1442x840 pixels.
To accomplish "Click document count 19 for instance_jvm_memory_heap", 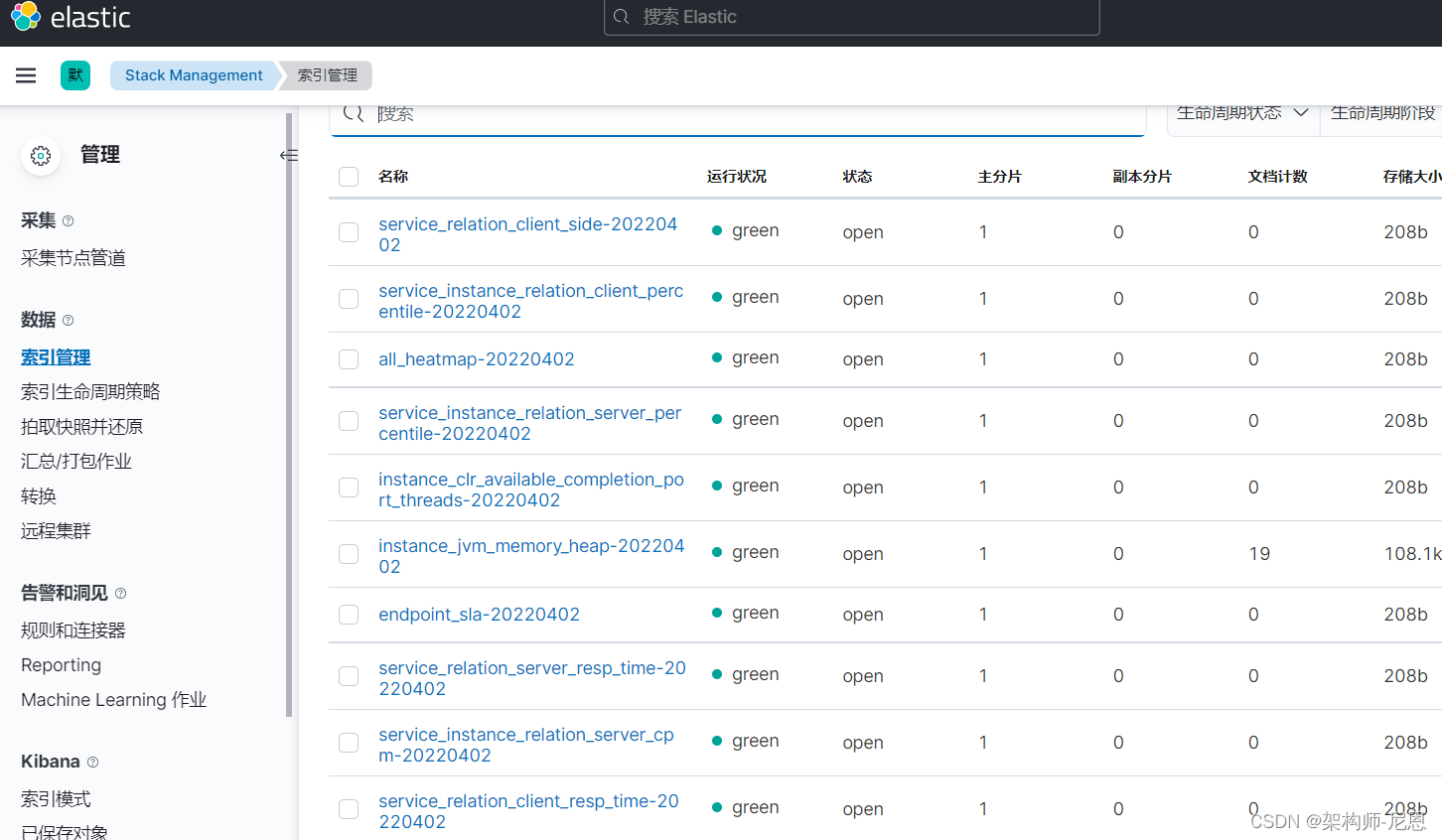I will 1259,554.
